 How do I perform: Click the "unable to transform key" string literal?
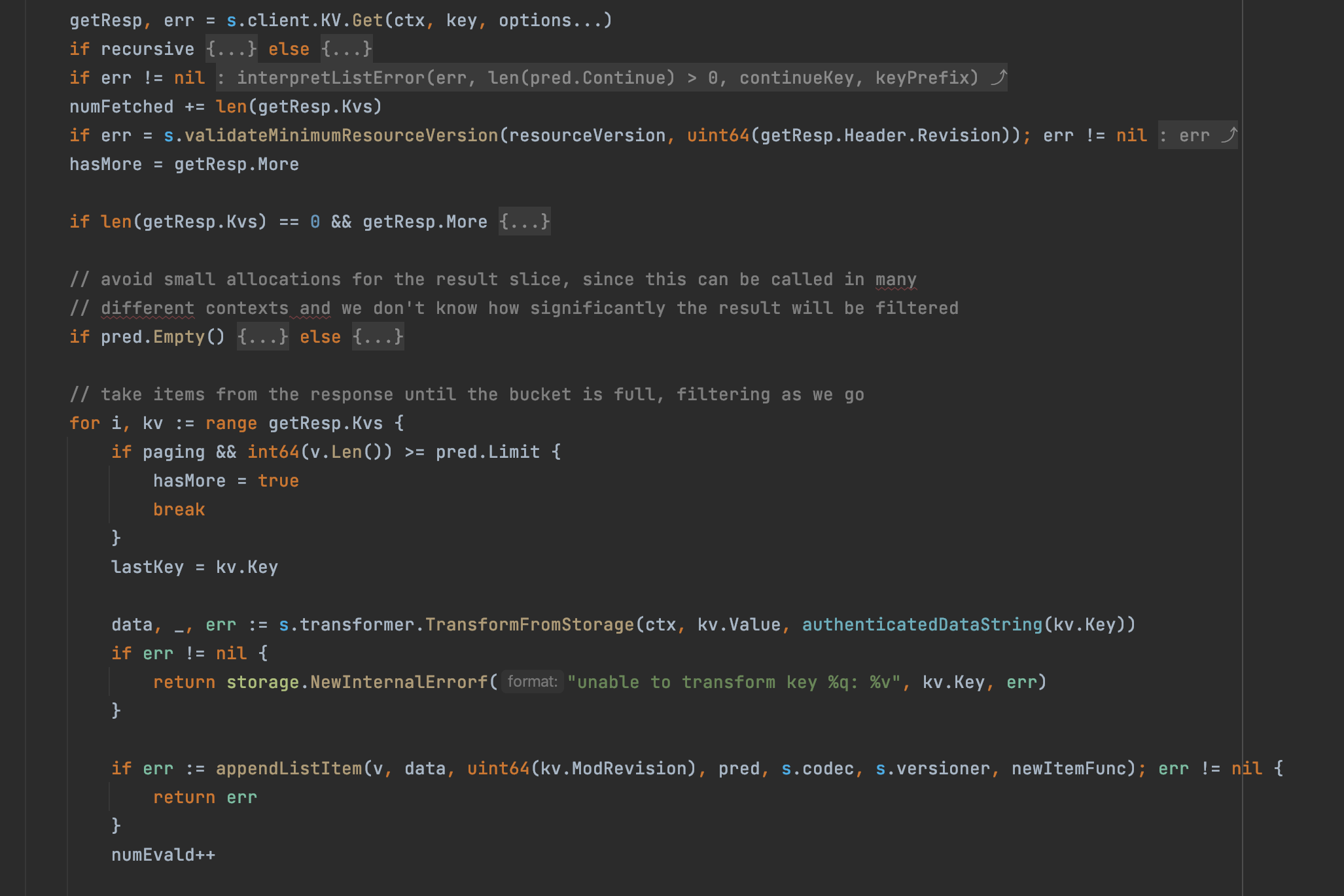(734, 682)
